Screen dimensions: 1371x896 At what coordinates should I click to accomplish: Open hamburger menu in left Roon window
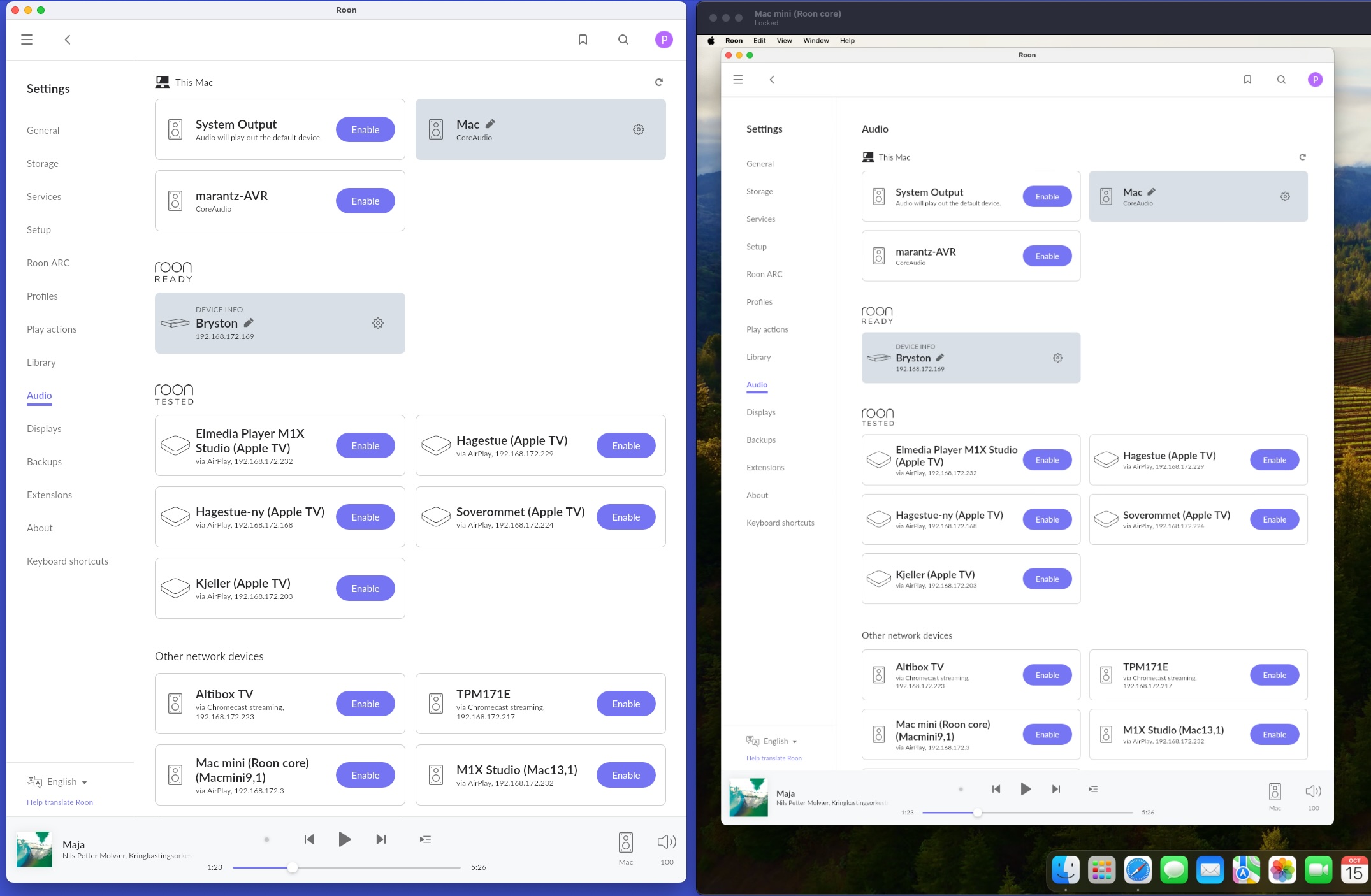tap(27, 40)
